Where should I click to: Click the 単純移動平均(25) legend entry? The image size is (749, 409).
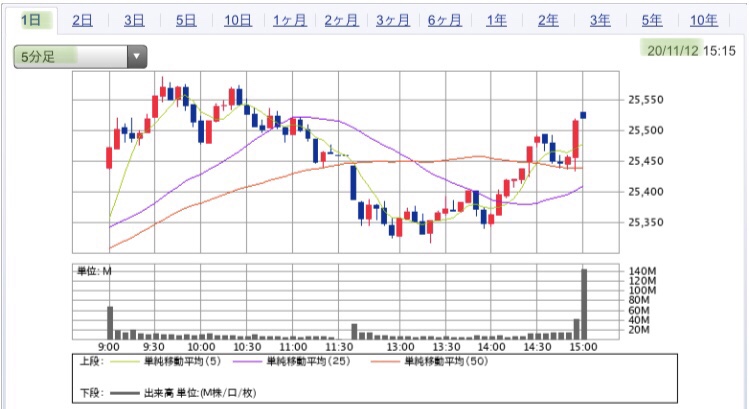coord(308,361)
